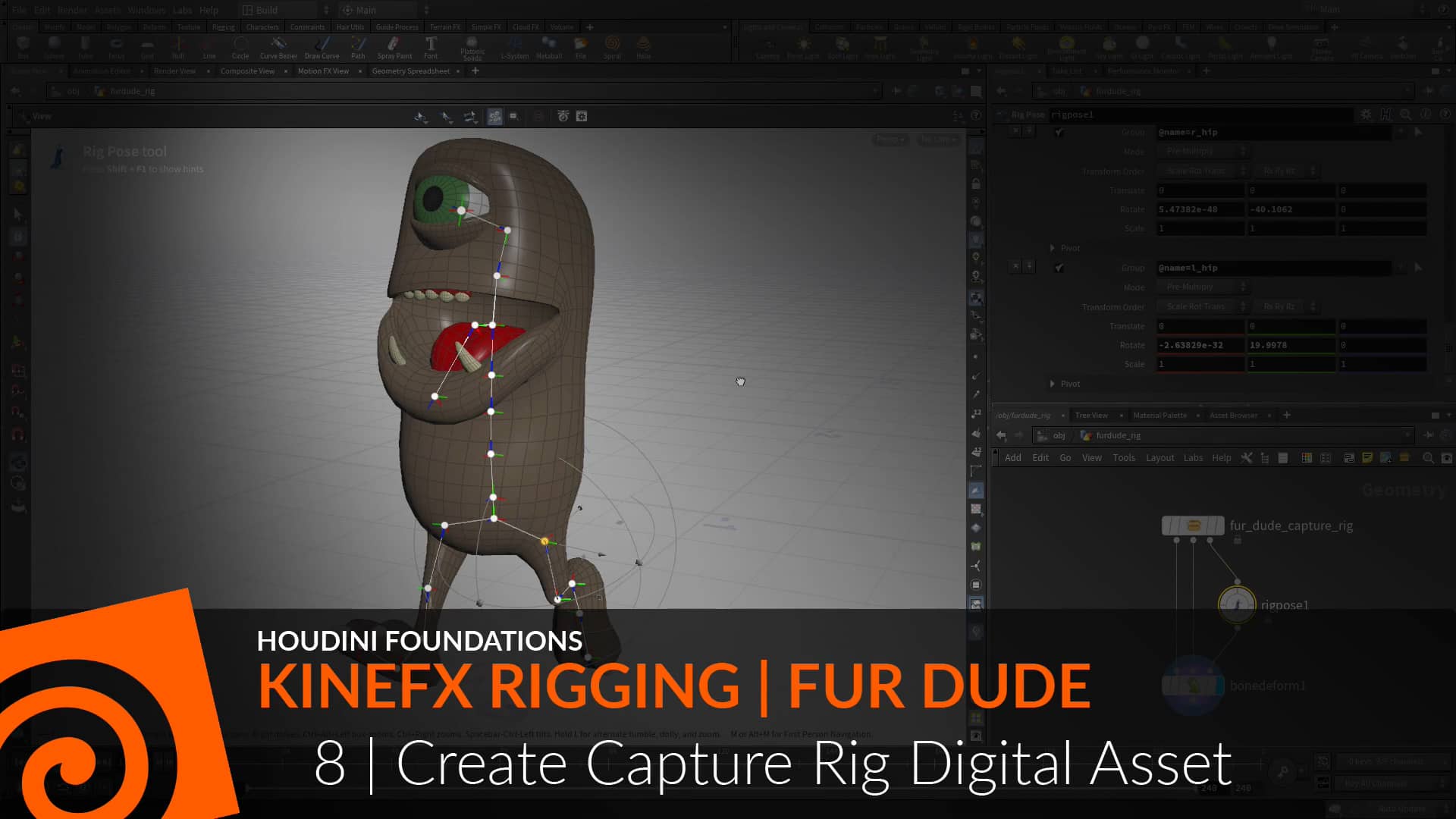Open the Assets menu
The height and width of the screenshot is (819, 1456).
[x=107, y=10]
